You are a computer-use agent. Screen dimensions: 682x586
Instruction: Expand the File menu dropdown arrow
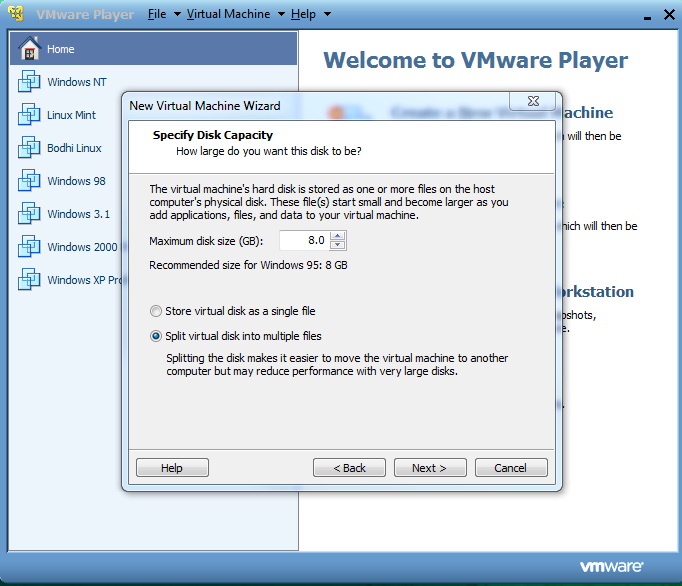tap(177, 14)
